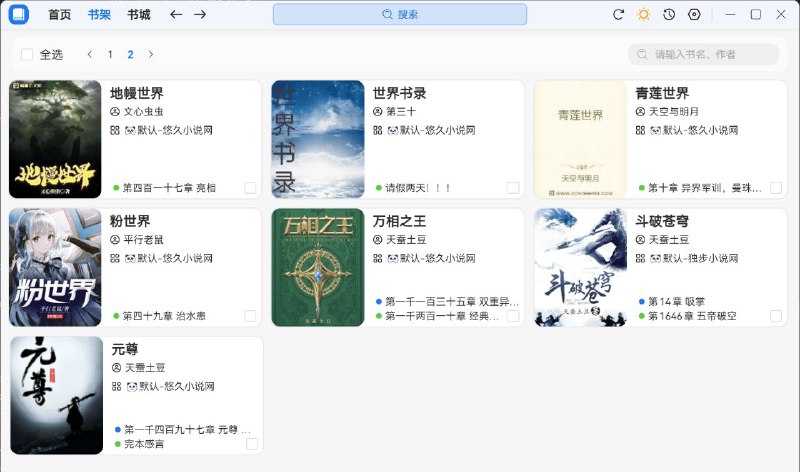This screenshot has width=800, height=472.
Task: Click source 默认-独步小说网 on 斗破苍穹
Action: tap(694, 258)
